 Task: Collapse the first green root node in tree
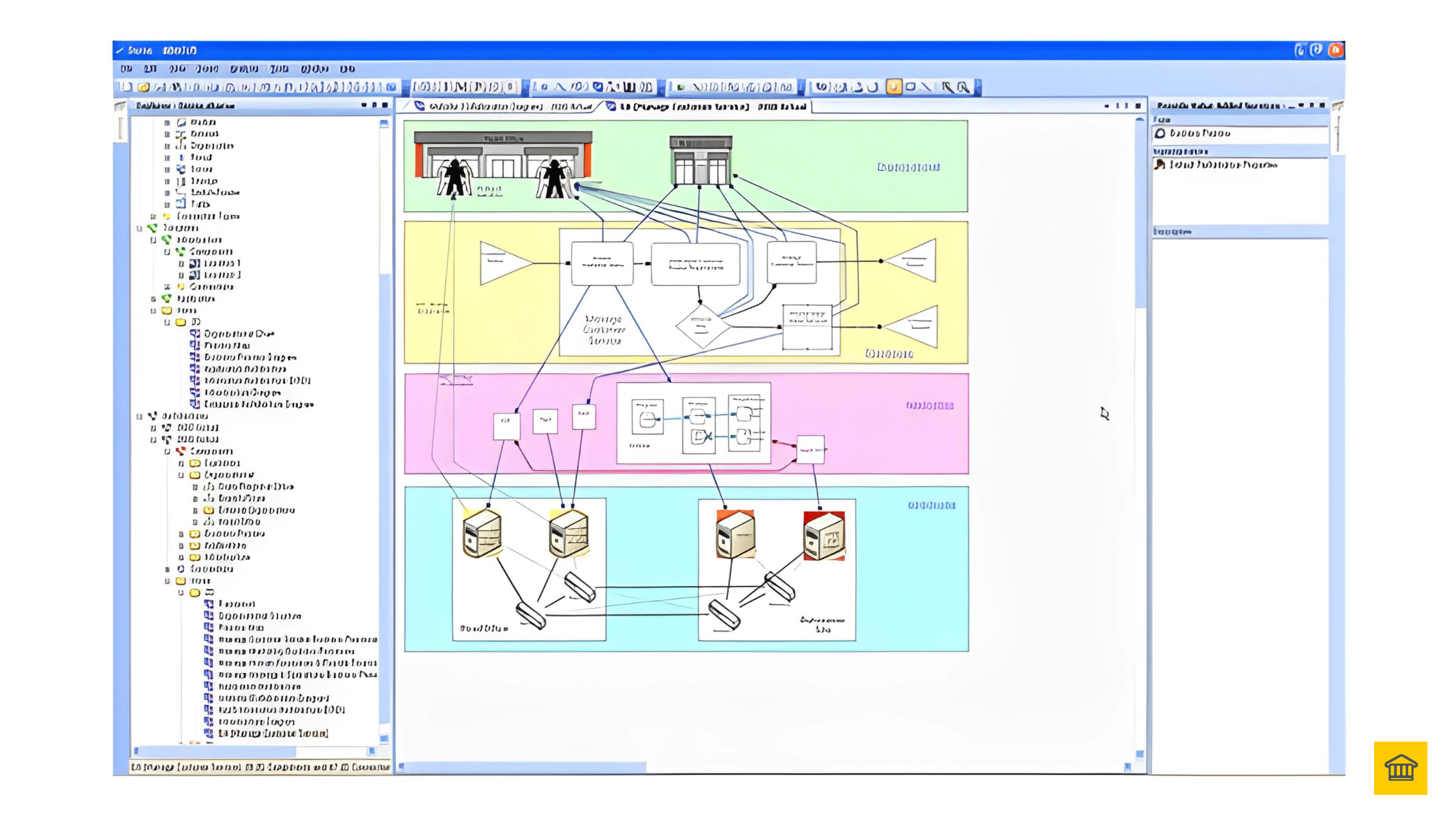[139, 228]
